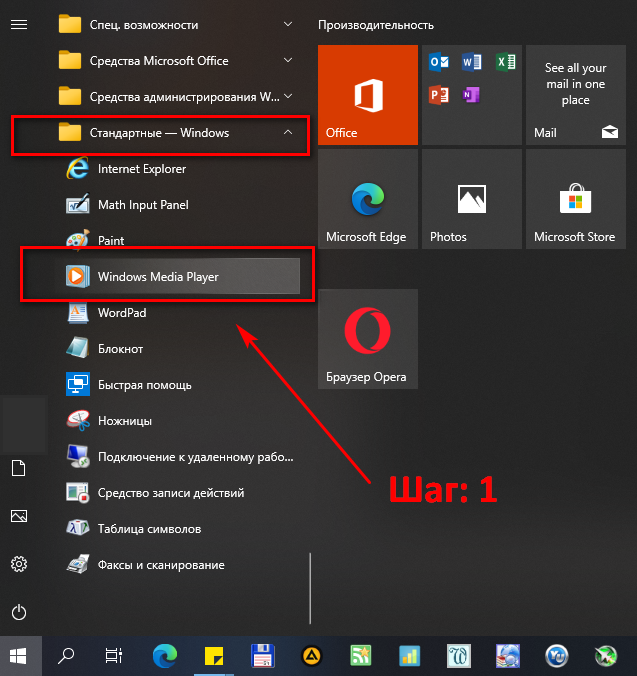
Task: Click the W script taskbar icon
Action: tap(459, 656)
